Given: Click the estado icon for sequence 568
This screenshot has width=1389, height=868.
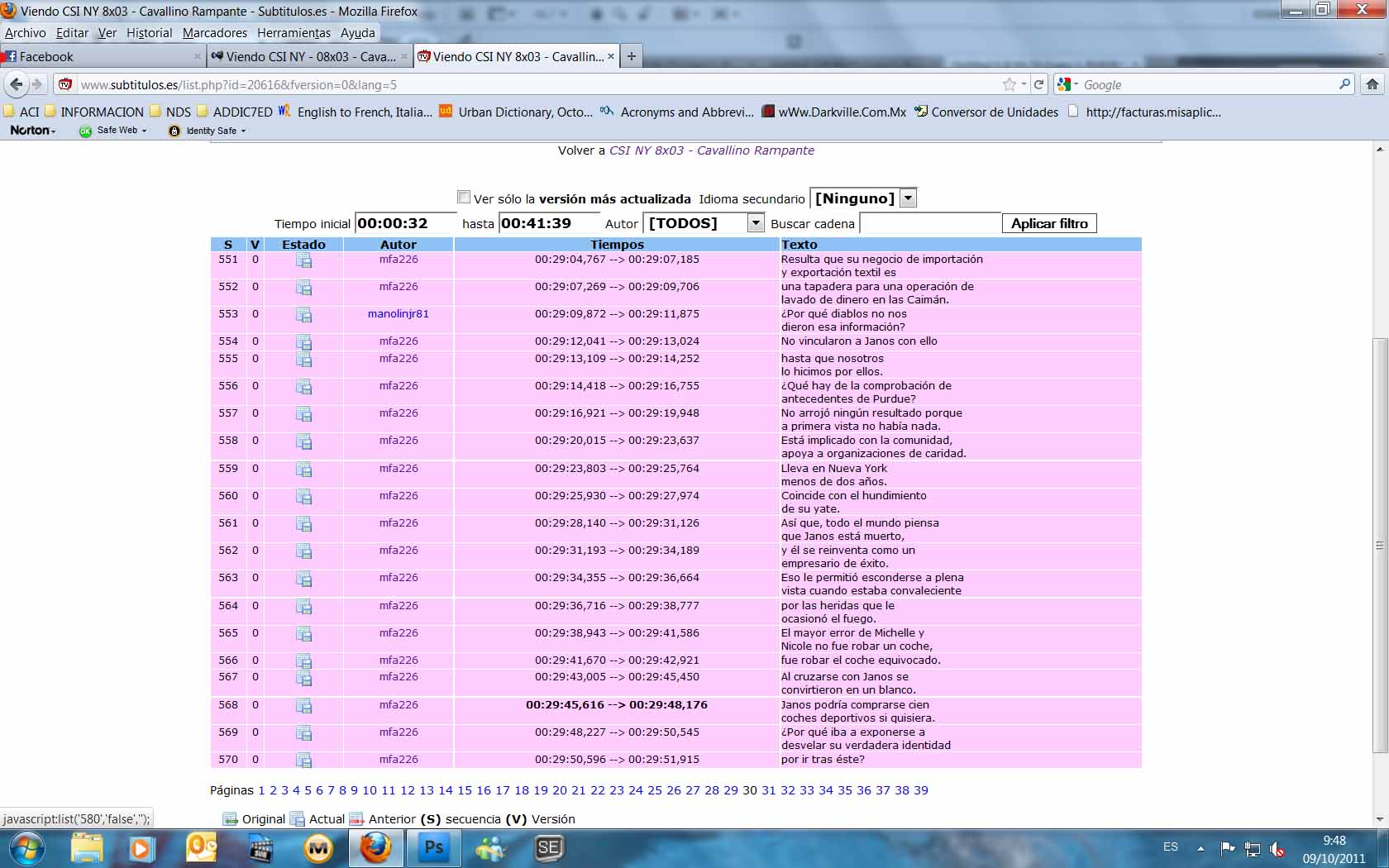Looking at the screenshot, I should (x=303, y=706).
